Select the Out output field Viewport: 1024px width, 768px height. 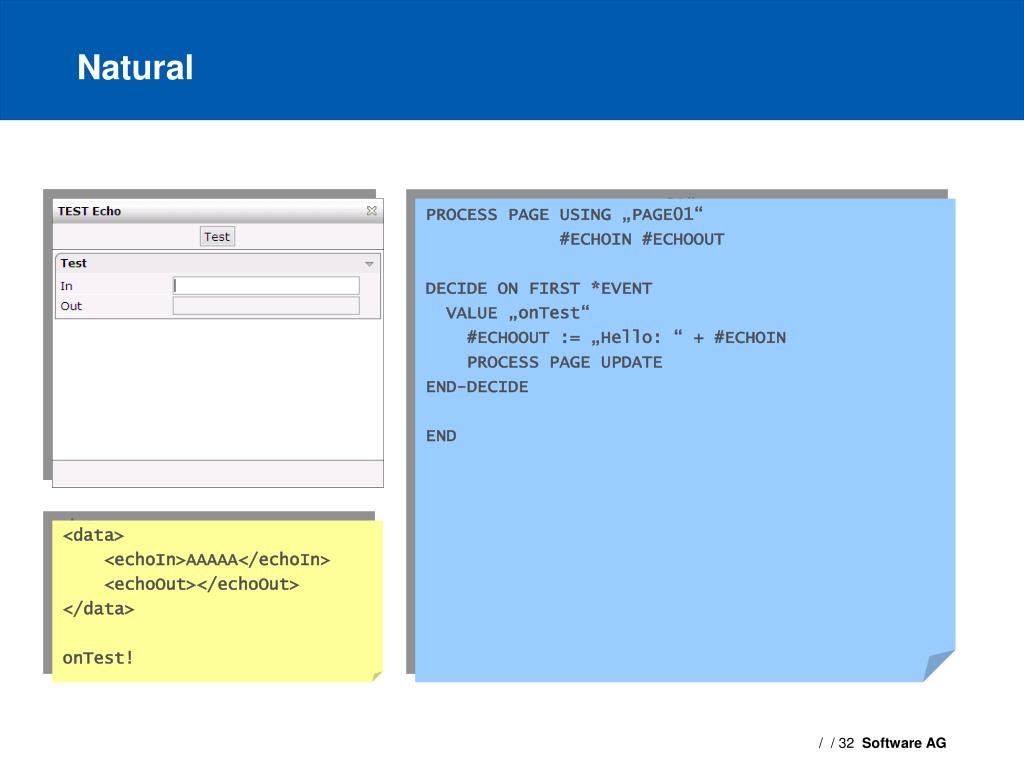coord(266,306)
